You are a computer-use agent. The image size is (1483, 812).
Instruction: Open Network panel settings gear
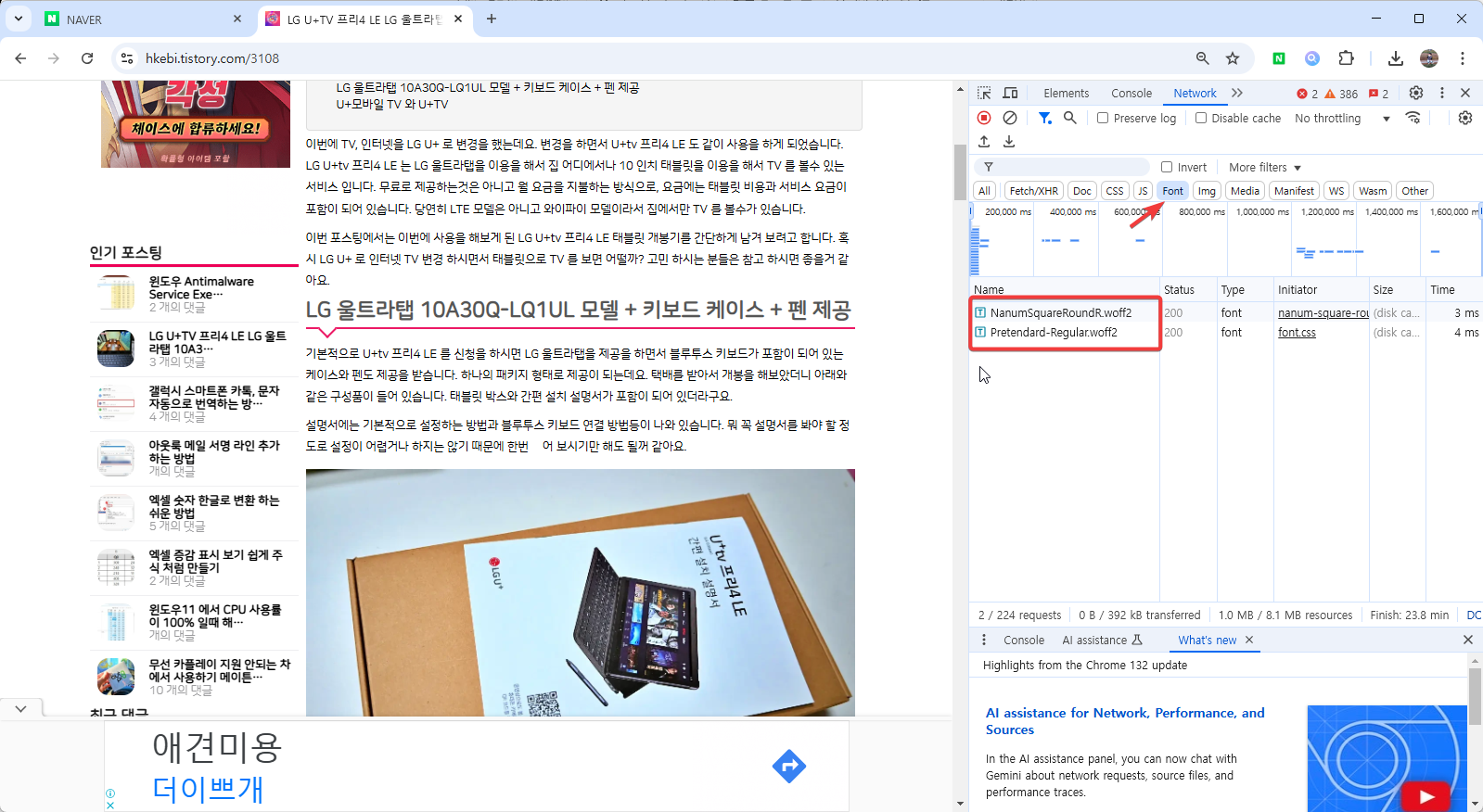pos(1465,118)
